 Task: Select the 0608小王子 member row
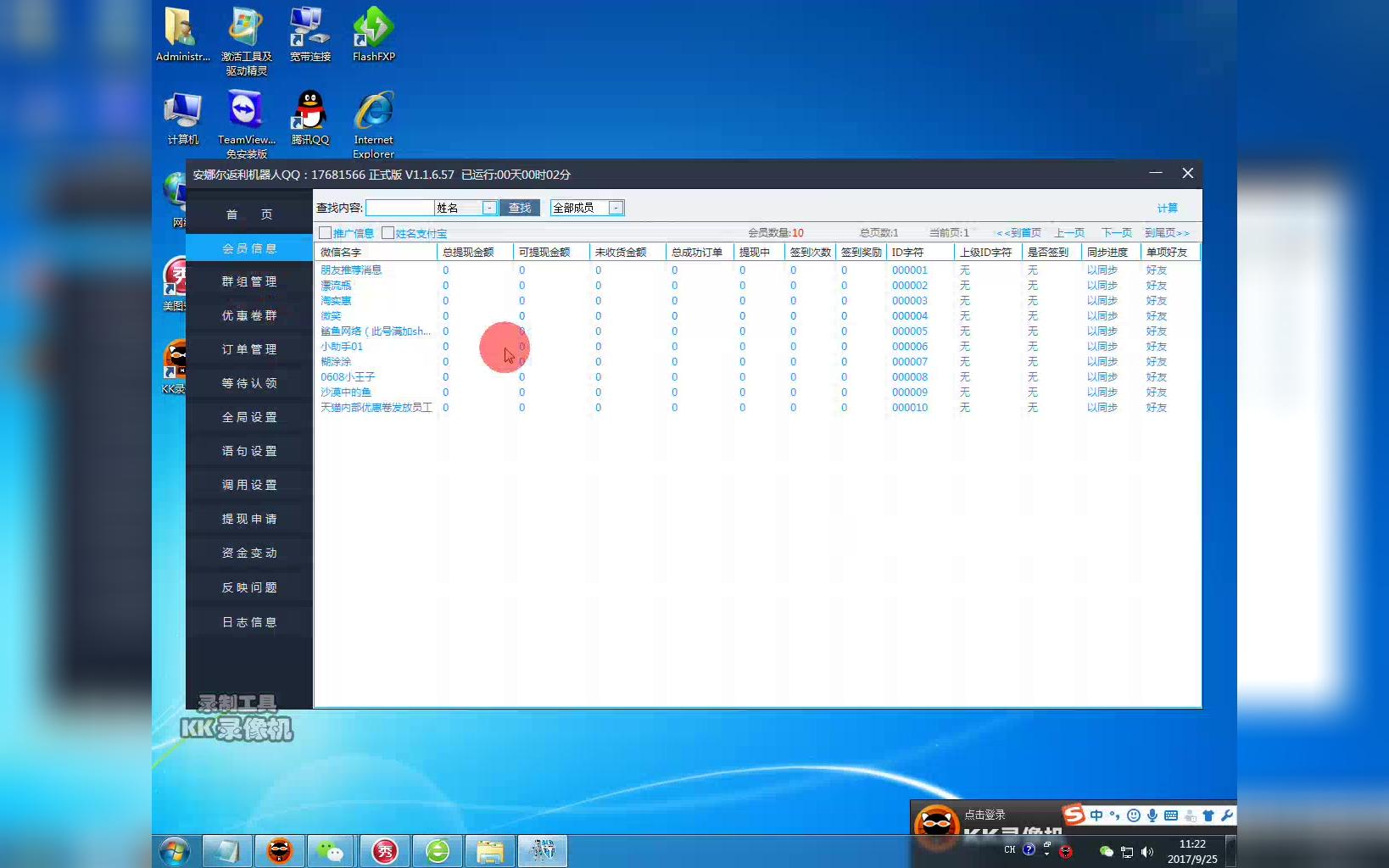tap(756, 377)
